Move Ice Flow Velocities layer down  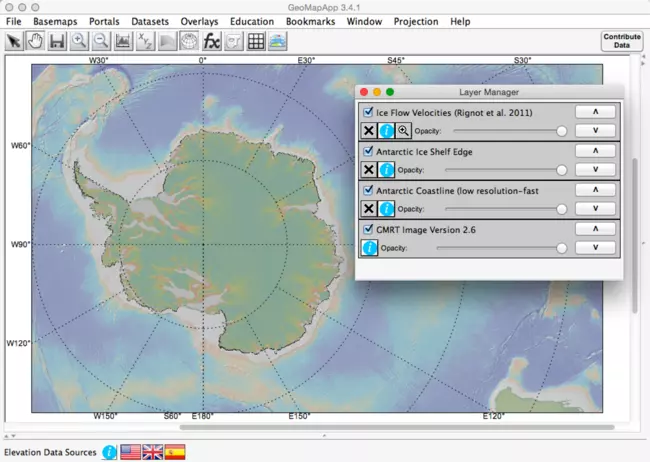click(595, 130)
